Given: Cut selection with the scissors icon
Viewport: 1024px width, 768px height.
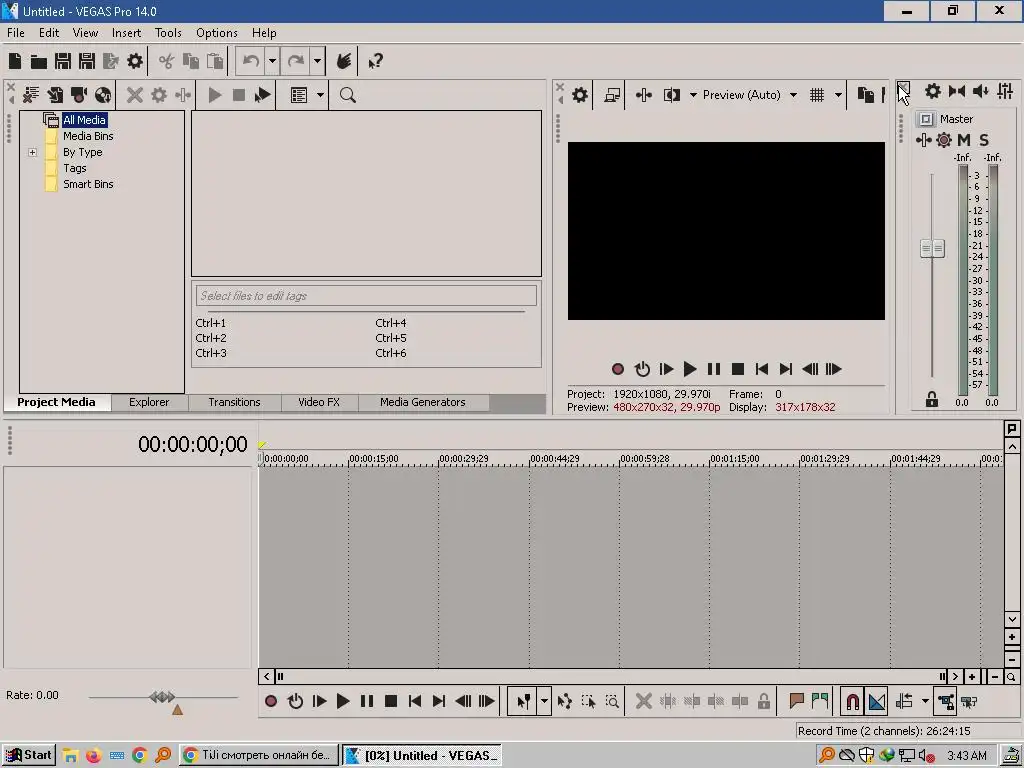Looking at the screenshot, I should point(167,61).
